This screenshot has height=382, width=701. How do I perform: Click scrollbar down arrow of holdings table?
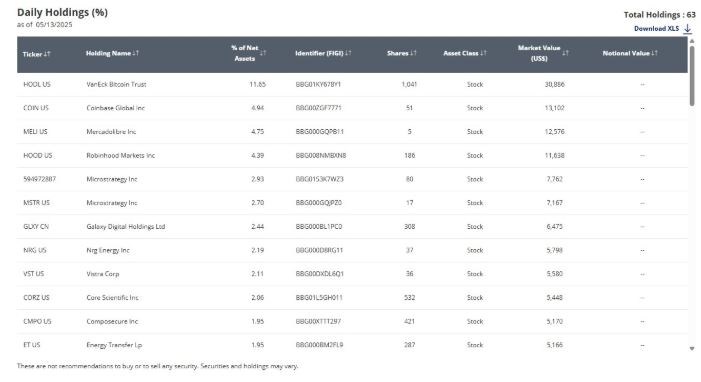[x=692, y=348]
